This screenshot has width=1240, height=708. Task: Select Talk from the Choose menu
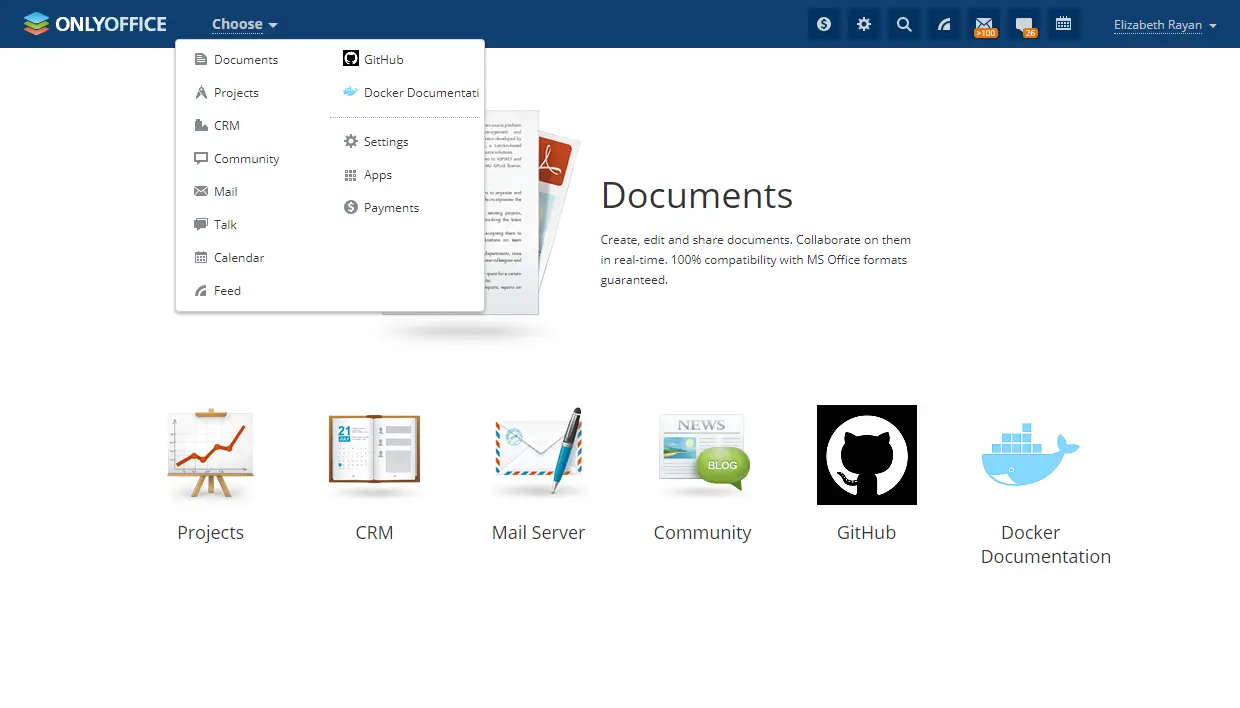tap(216, 225)
